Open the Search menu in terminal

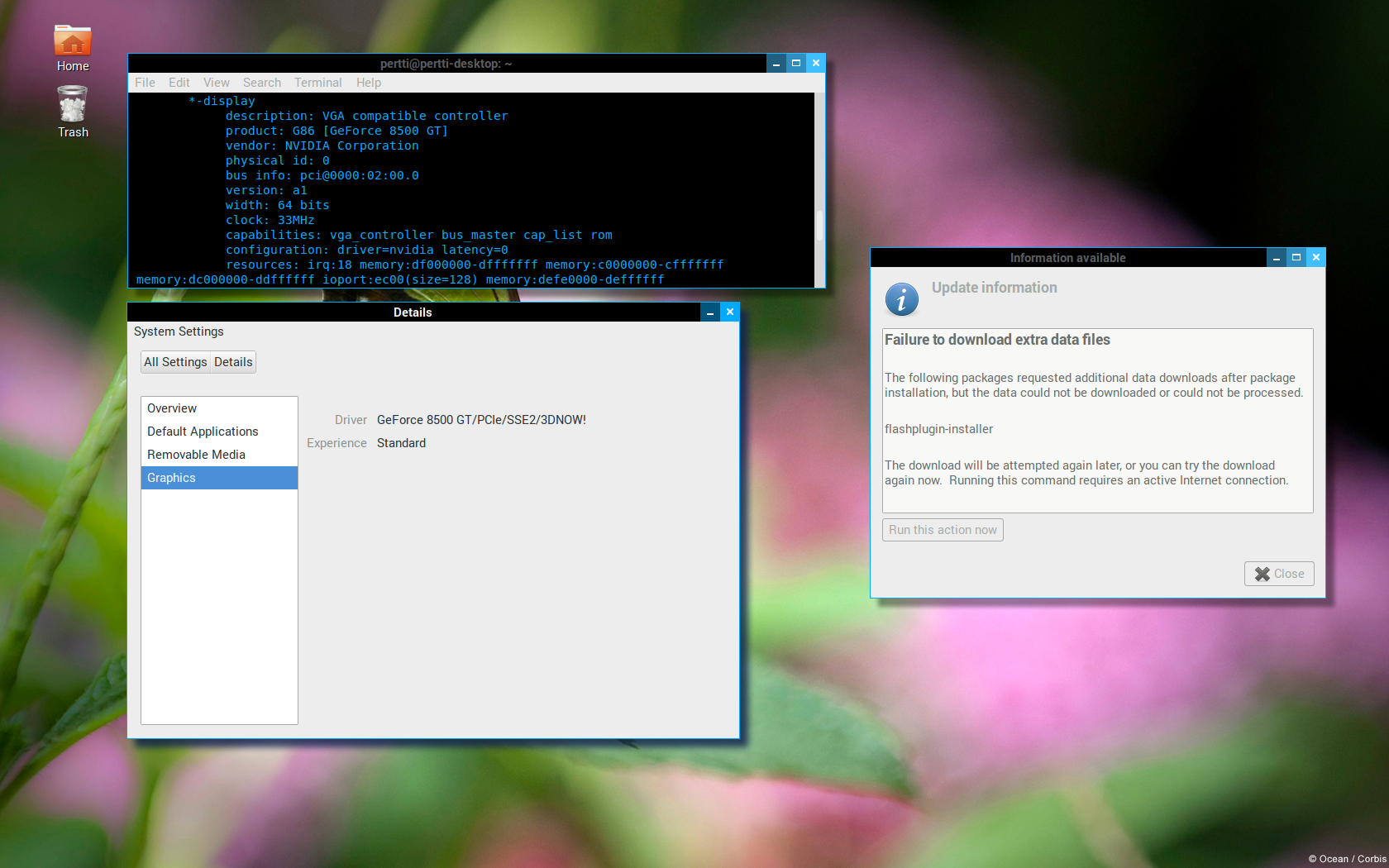point(261,83)
